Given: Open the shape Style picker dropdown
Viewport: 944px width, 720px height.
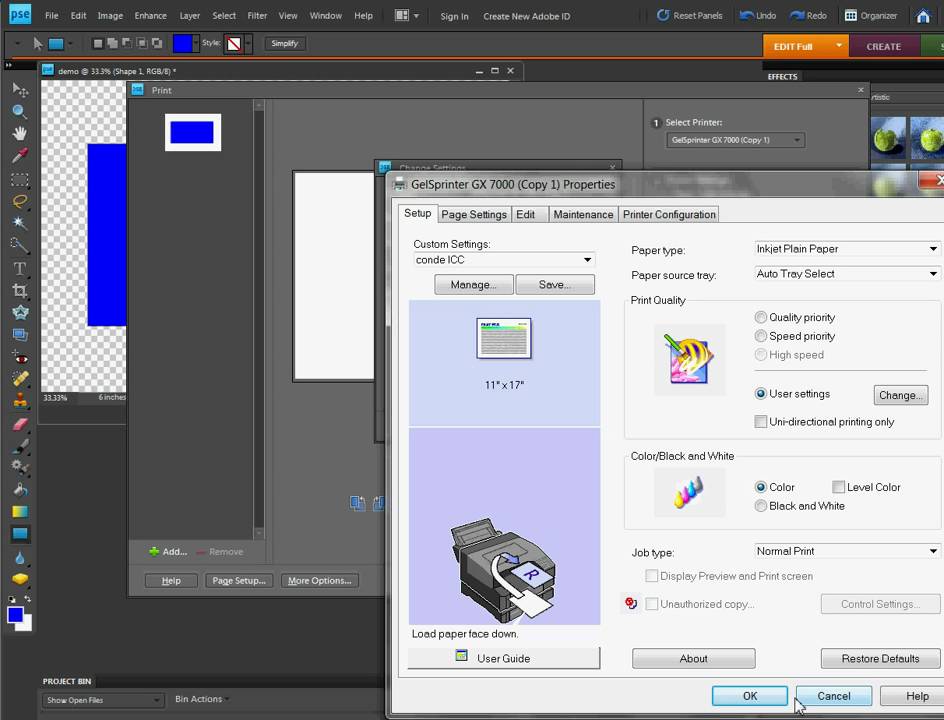Looking at the screenshot, I should (247, 43).
